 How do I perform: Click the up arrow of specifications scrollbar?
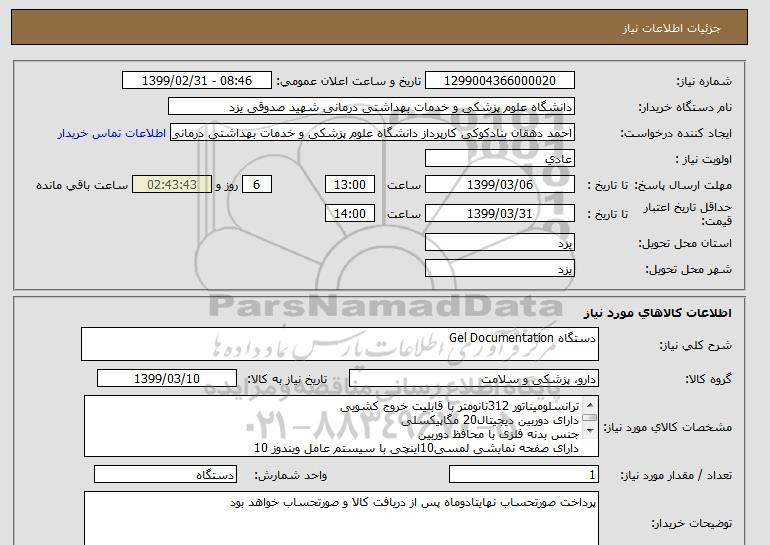(x=590, y=405)
